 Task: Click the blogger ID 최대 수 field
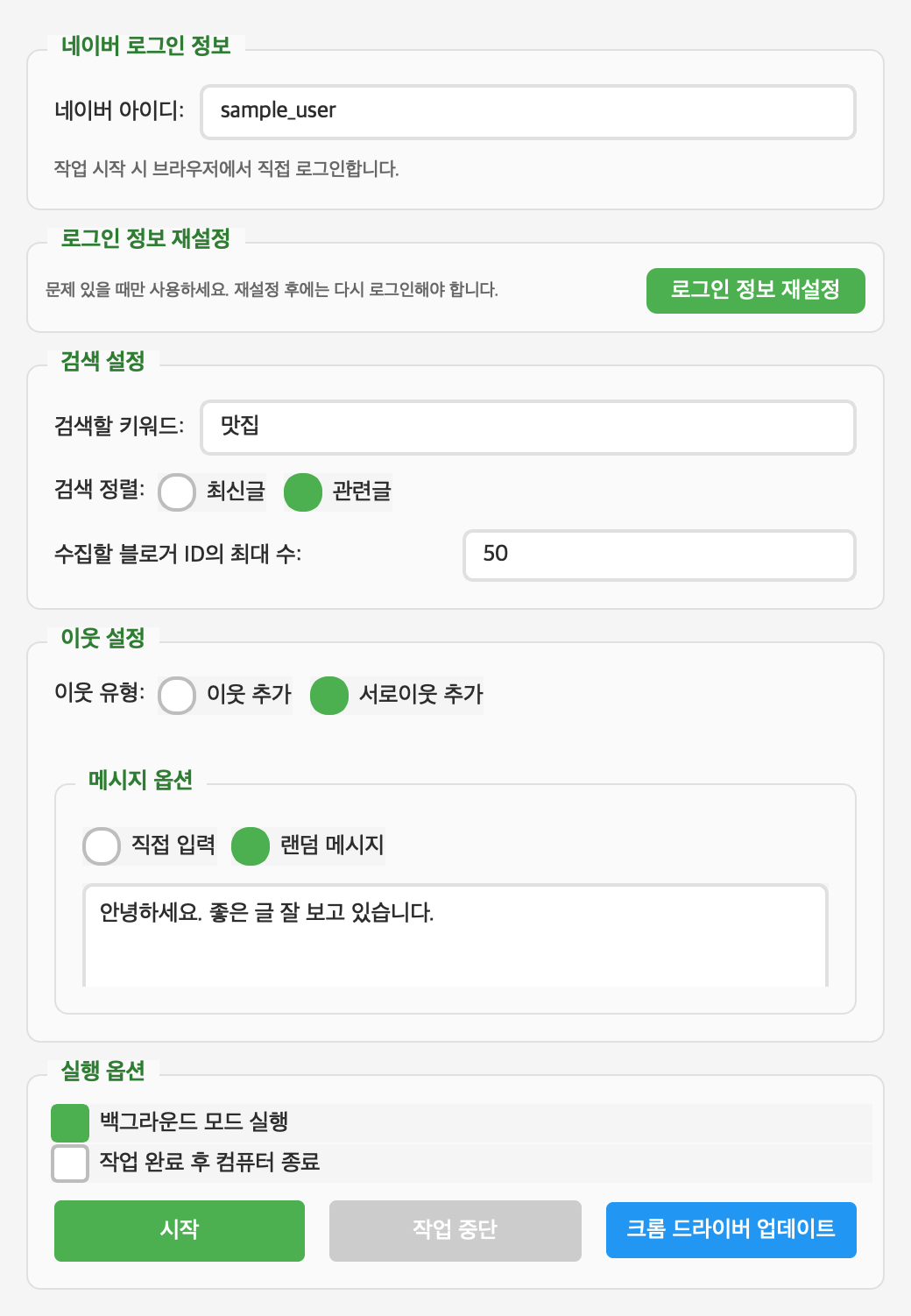click(x=658, y=555)
